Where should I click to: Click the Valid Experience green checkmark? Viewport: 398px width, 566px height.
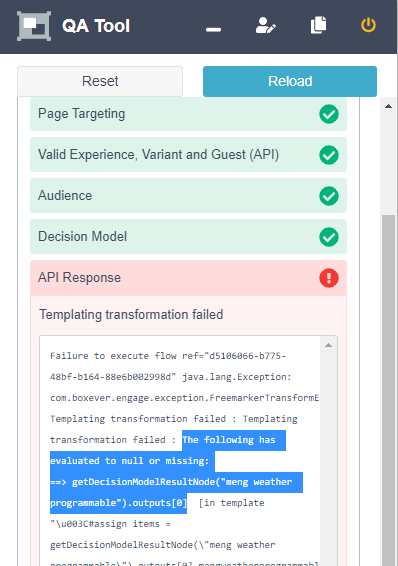(329, 155)
